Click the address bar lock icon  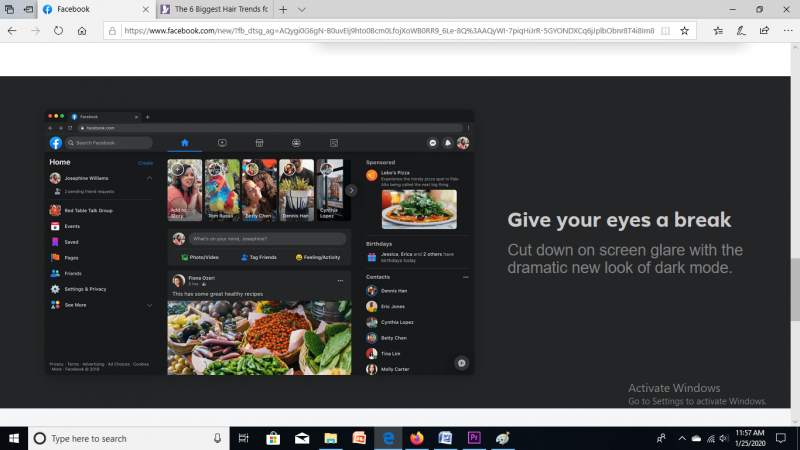pyautogui.click(x=112, y=31)
